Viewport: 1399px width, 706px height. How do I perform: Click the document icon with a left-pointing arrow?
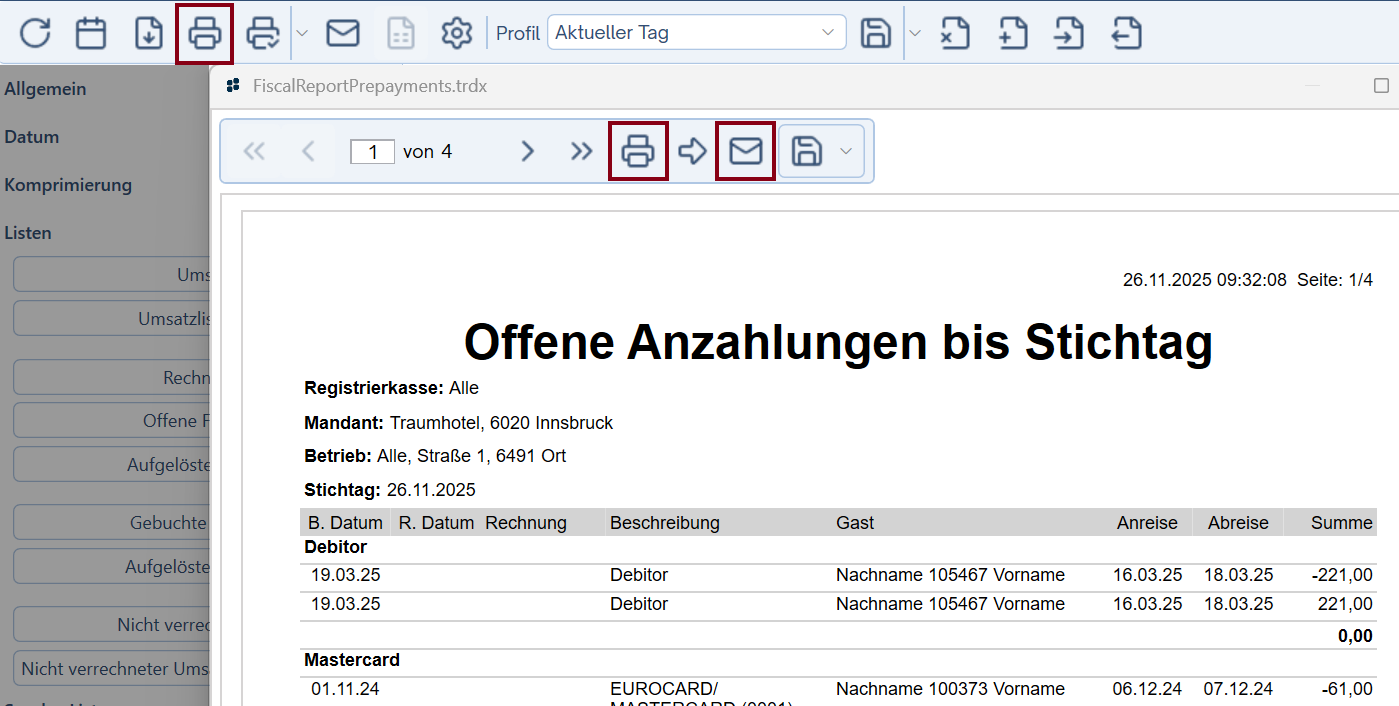(1127, 33)
